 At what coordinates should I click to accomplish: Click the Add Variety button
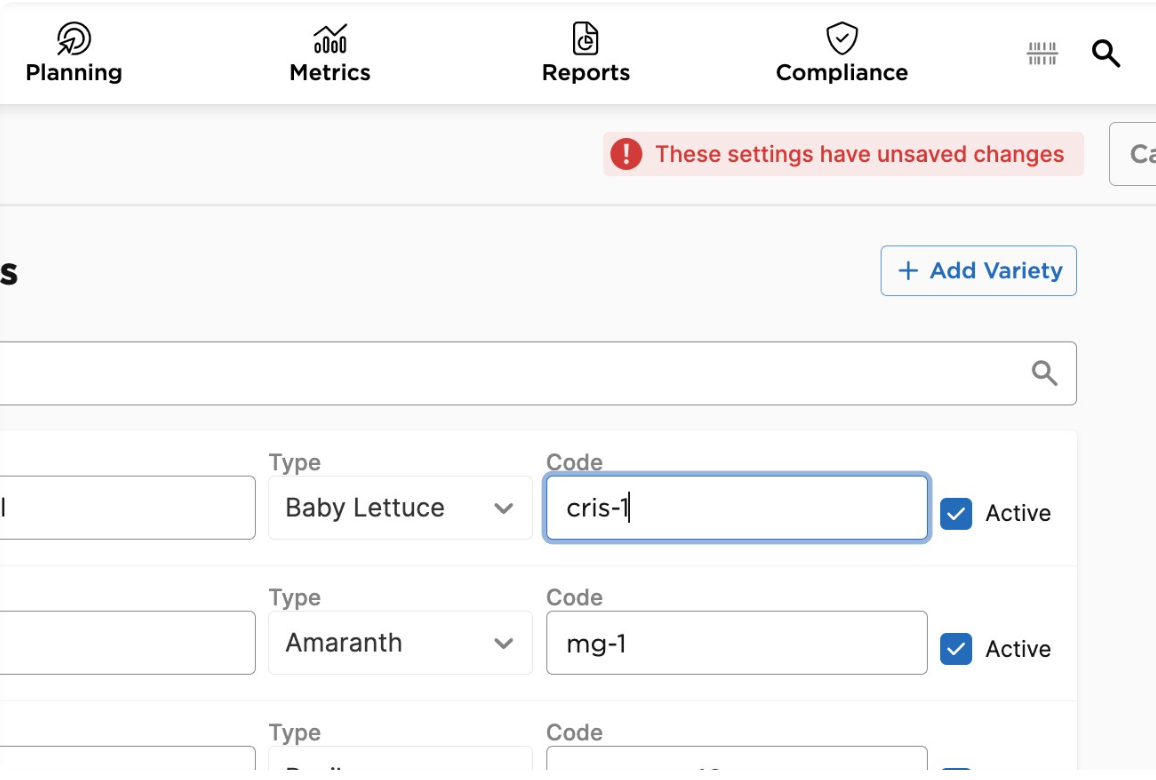[978, 271]
